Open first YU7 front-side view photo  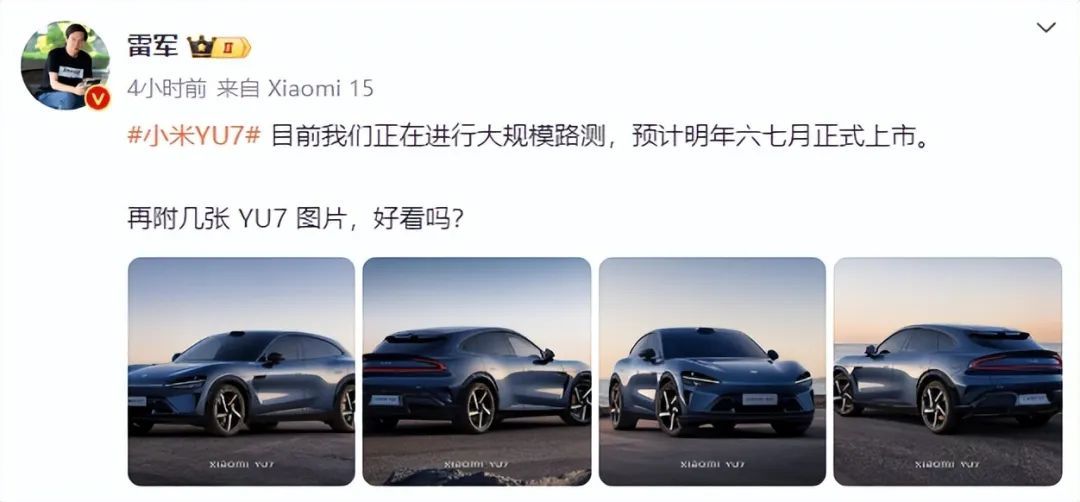[x=242, y=371]
